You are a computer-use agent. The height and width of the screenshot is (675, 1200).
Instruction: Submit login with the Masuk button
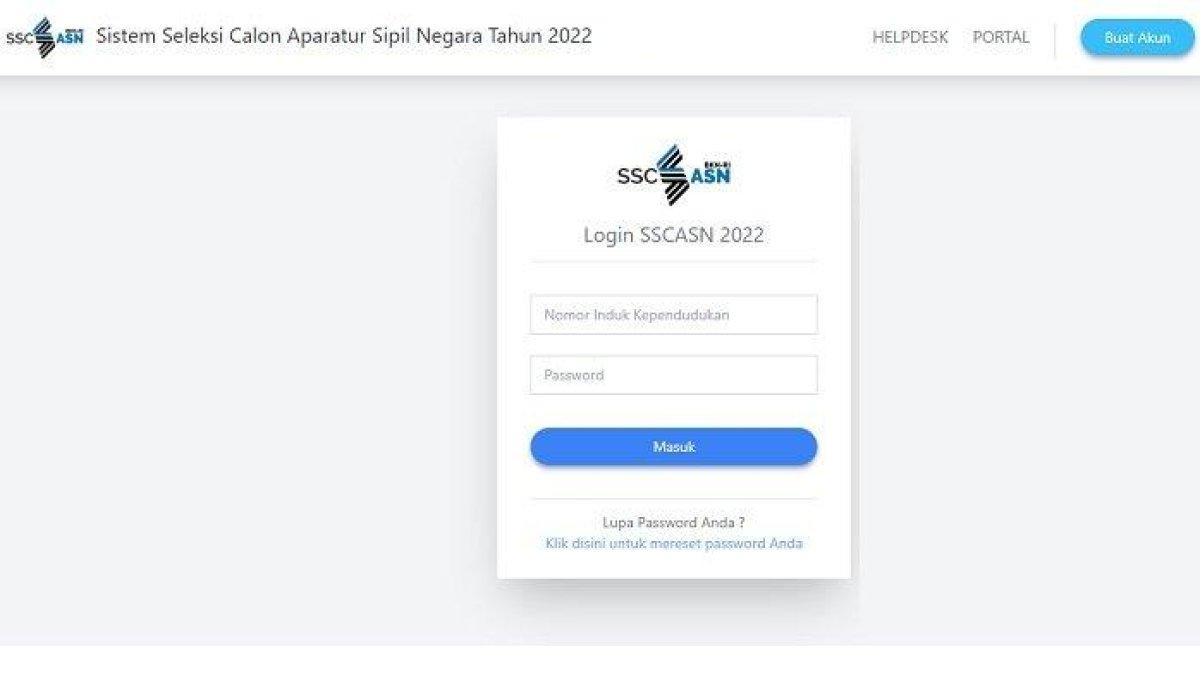674,447
